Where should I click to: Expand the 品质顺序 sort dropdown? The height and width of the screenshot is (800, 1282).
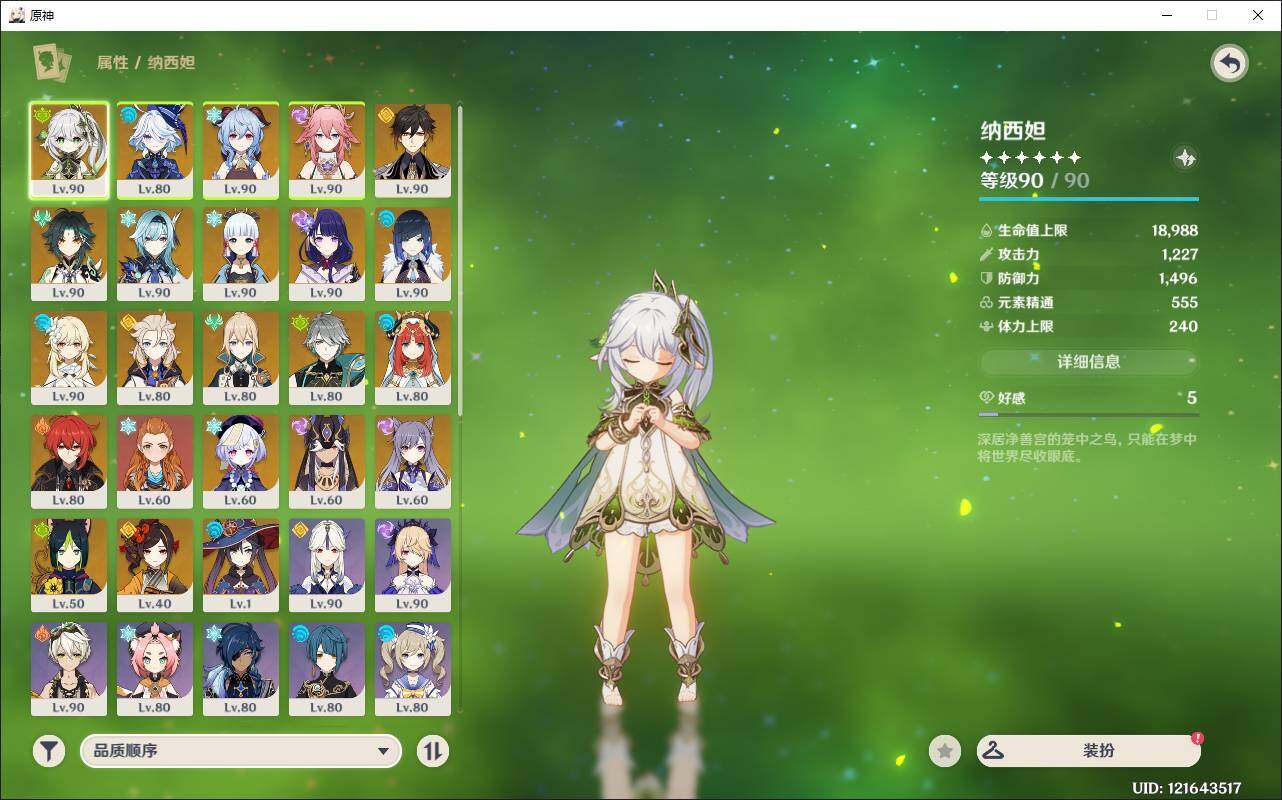coord(241,751)
